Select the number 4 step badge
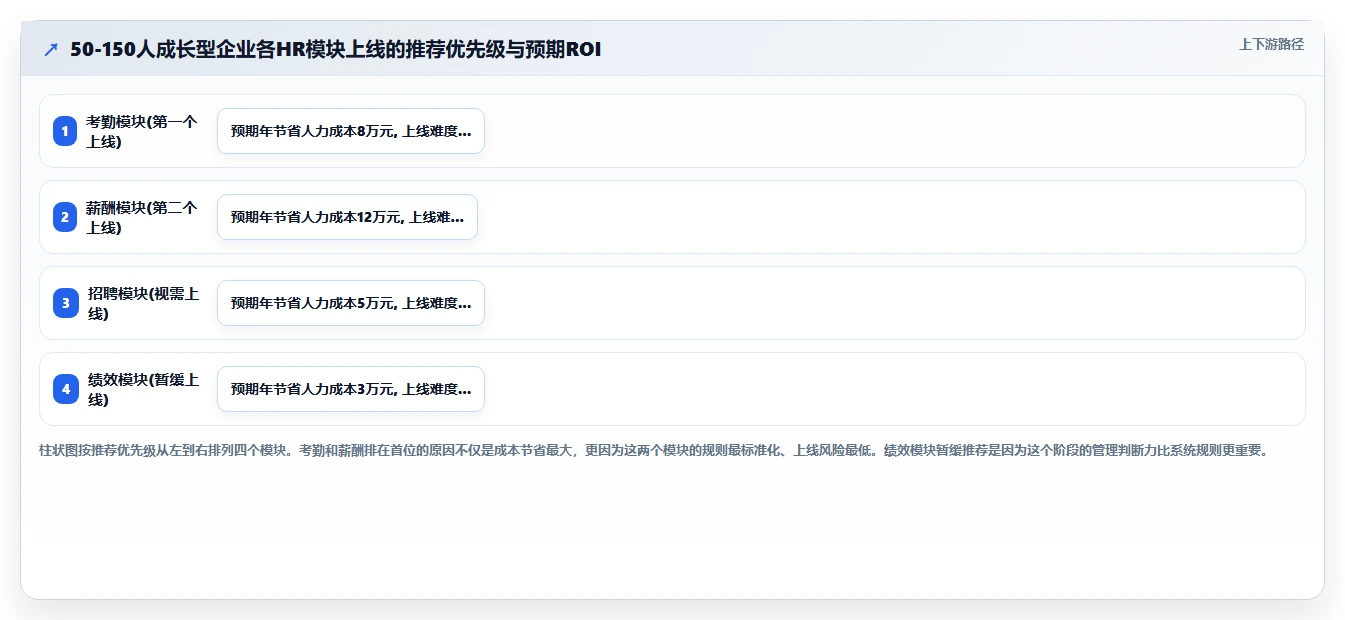 (x=65, y=389)
